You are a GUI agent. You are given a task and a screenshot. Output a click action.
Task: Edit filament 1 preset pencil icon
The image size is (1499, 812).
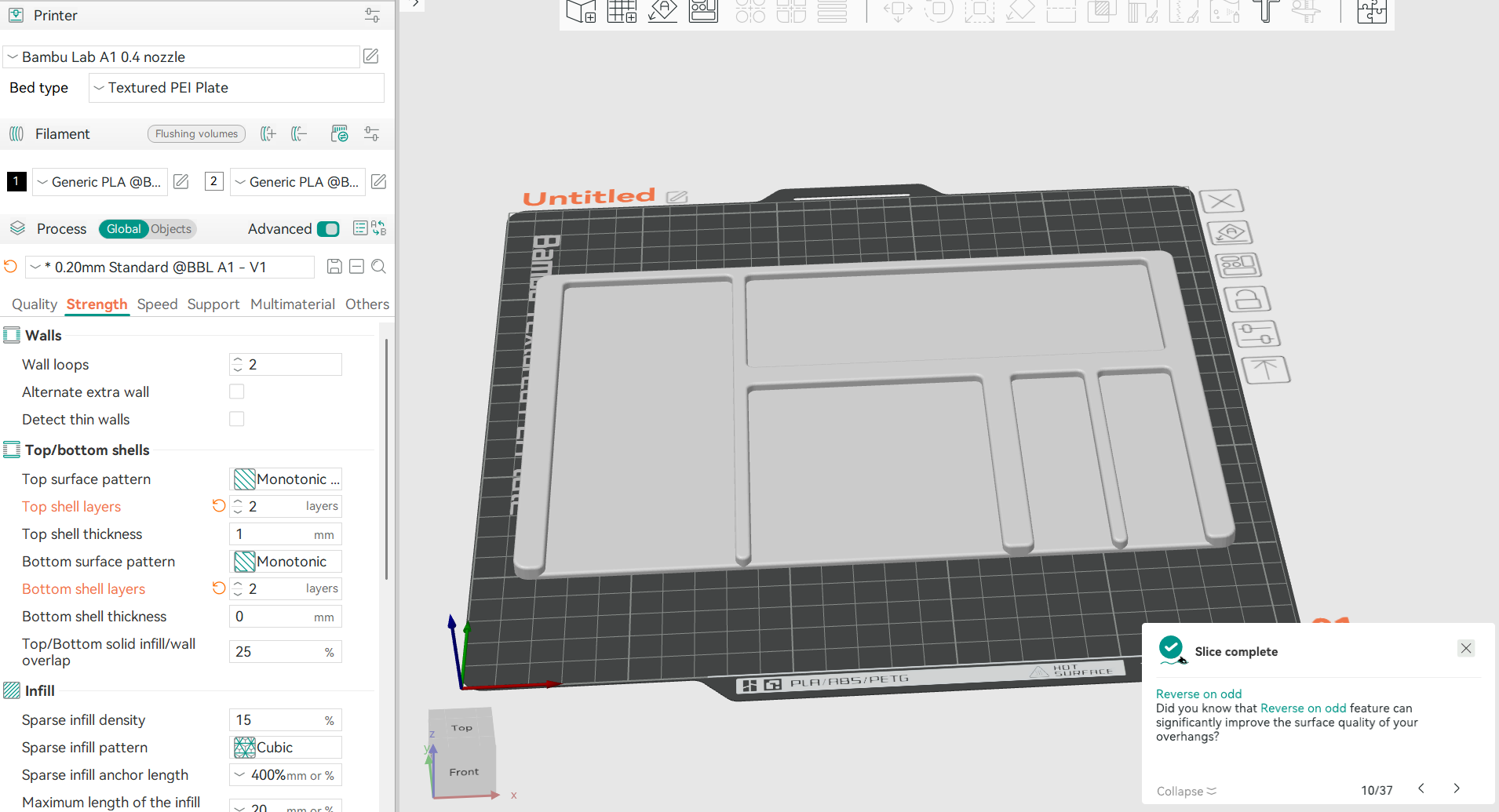click(181, 182)
